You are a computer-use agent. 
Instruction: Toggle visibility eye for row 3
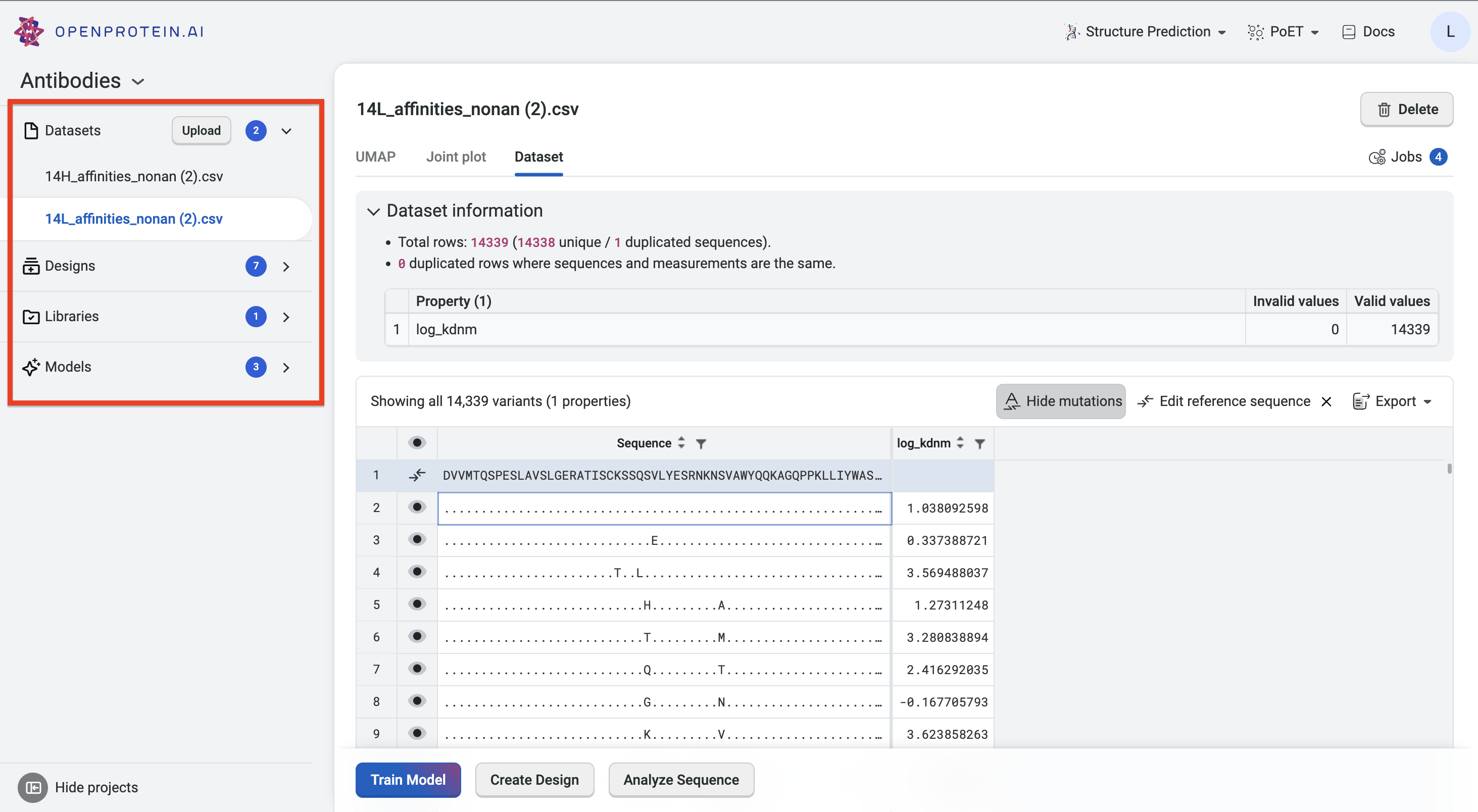coord(417,539)
